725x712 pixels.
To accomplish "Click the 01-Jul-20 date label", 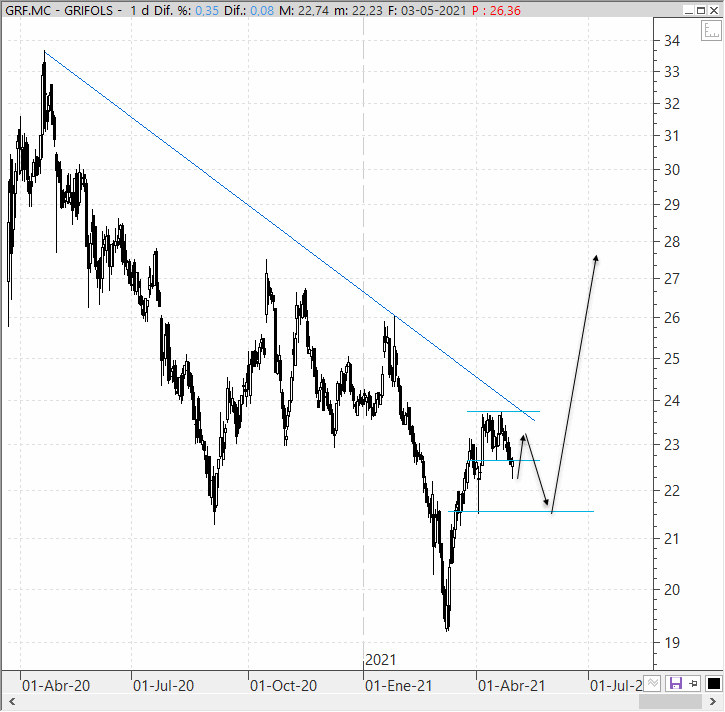I will click(x=163, y=685).
